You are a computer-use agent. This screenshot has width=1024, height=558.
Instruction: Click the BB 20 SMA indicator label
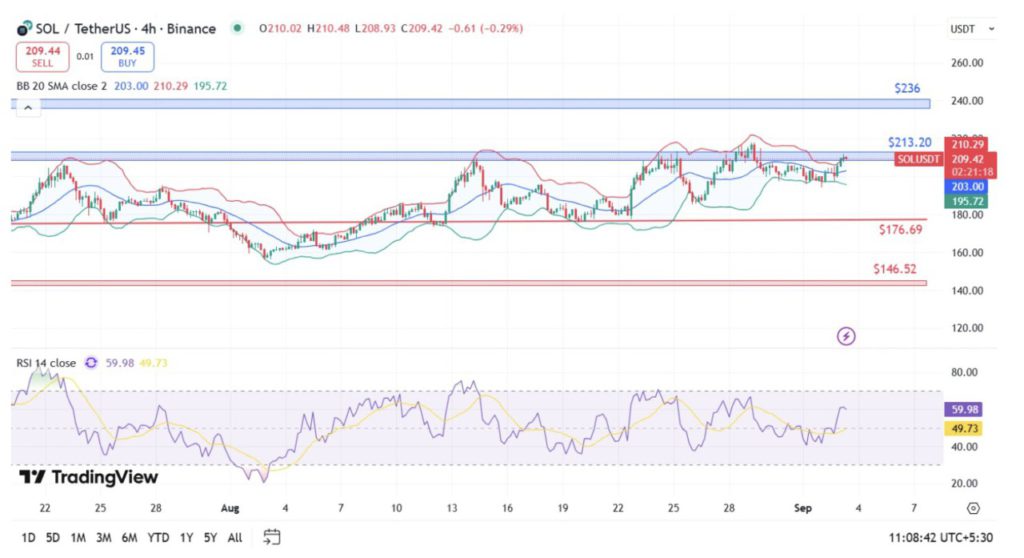coord(61,86)
